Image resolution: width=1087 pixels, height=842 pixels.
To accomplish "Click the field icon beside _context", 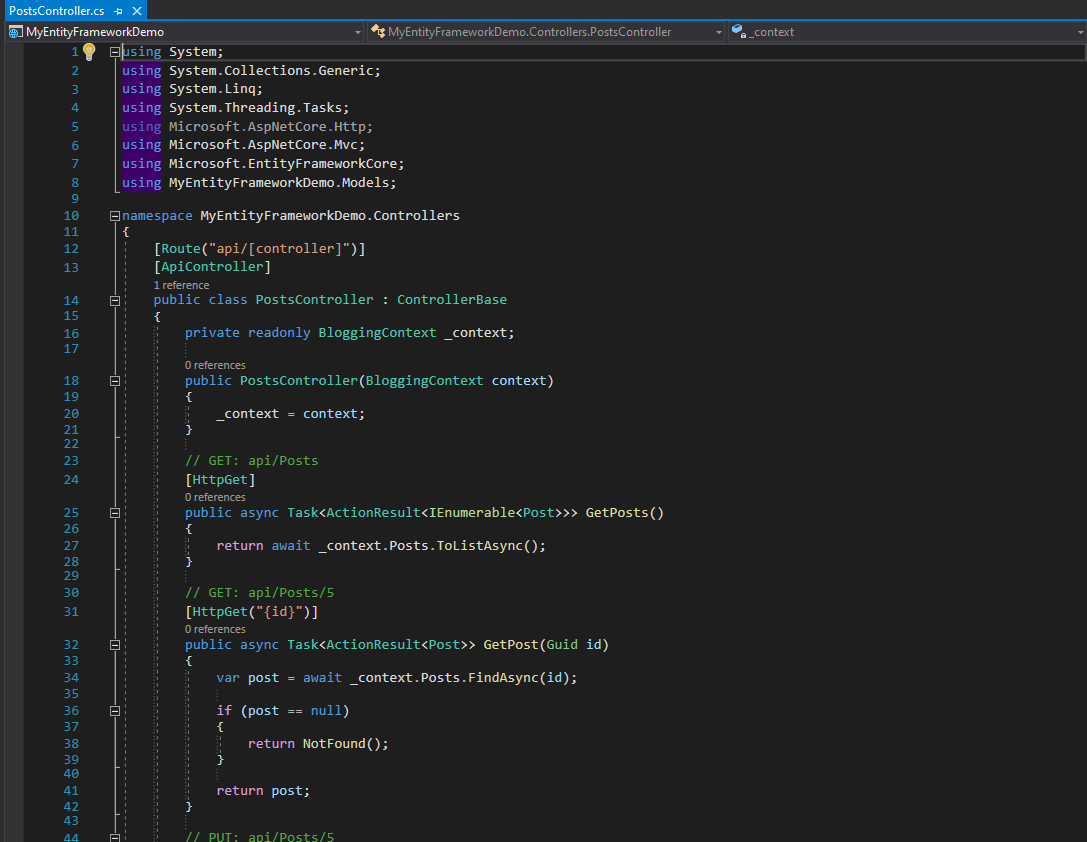I will pyautogui.click(x=739, y=31).
